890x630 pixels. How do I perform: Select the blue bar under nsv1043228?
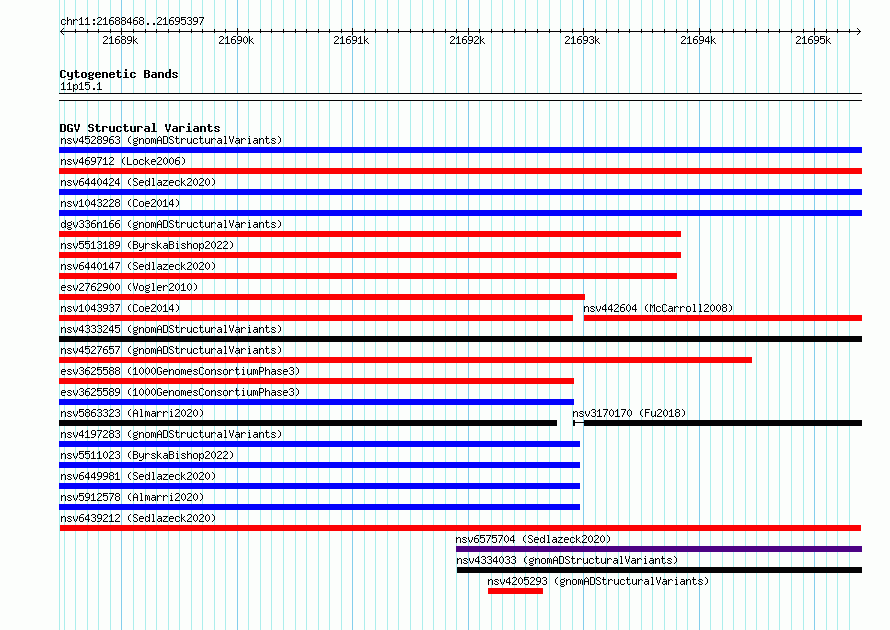coord(460,213)
